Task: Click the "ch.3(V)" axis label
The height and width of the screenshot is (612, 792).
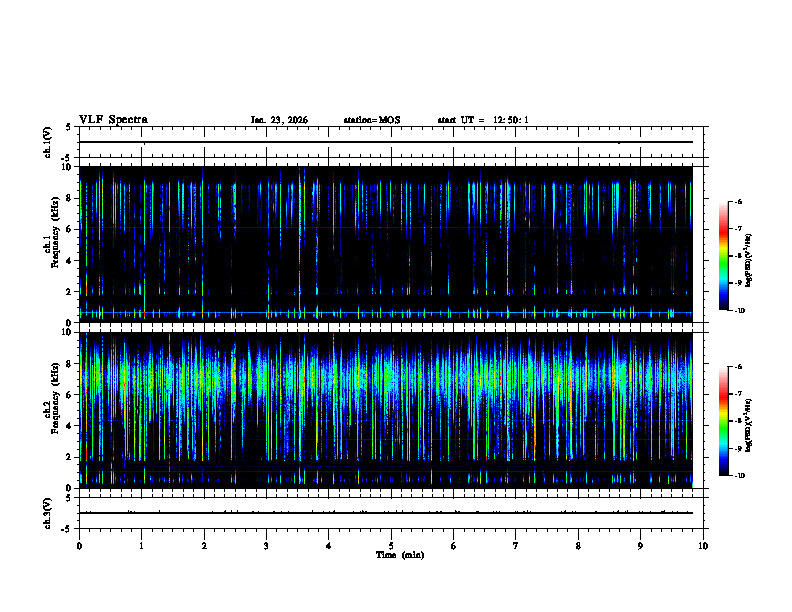Action: tap(48, 513)
